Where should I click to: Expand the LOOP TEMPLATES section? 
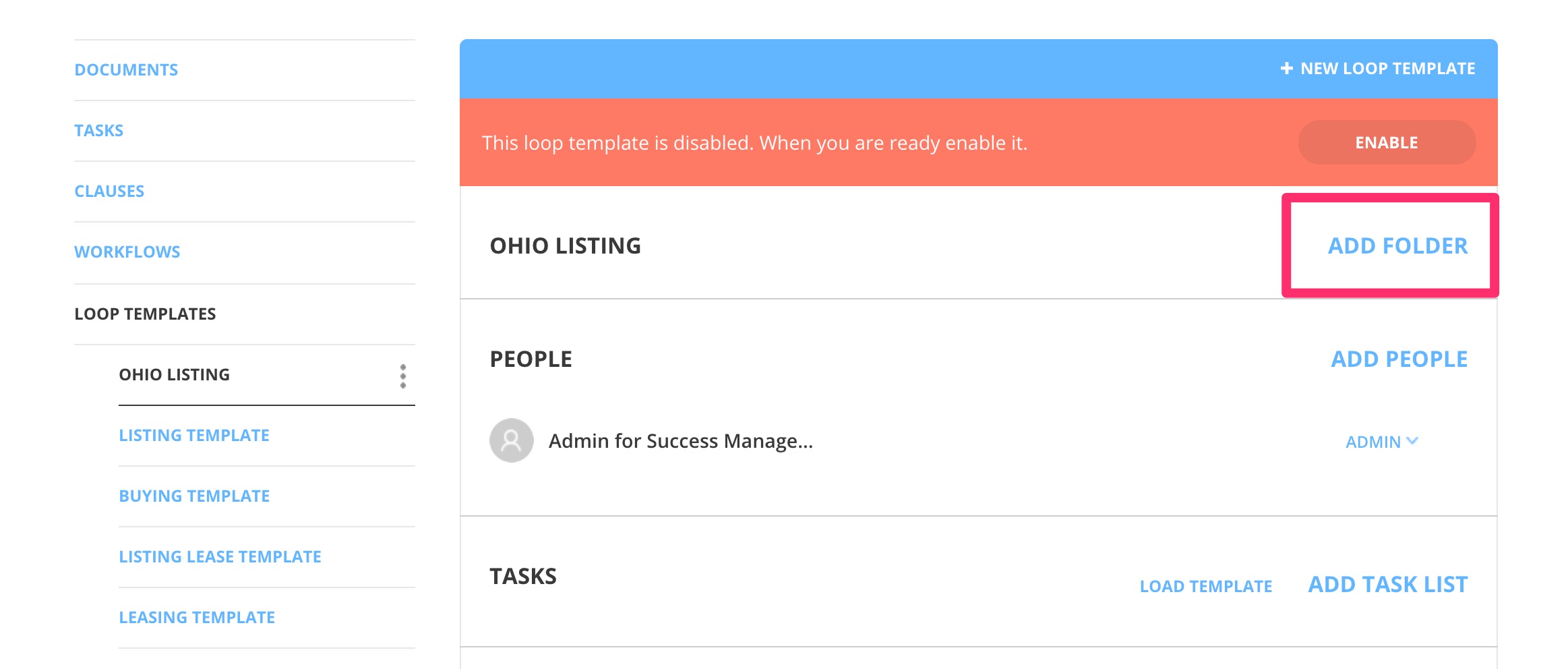(146, 314)
